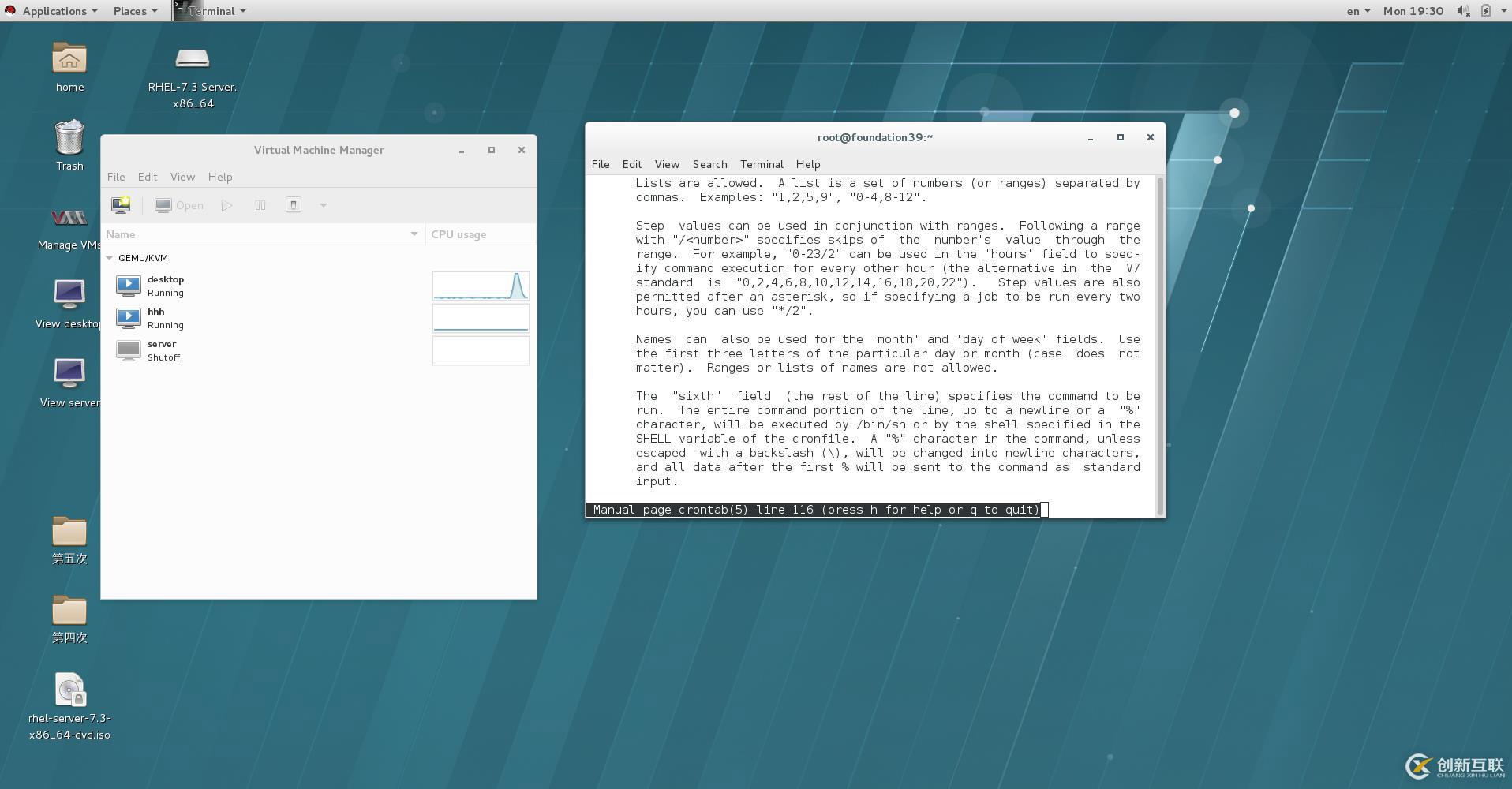Click the muted volume icon in top panel
1512x789 pixels.
[1463, 11]
